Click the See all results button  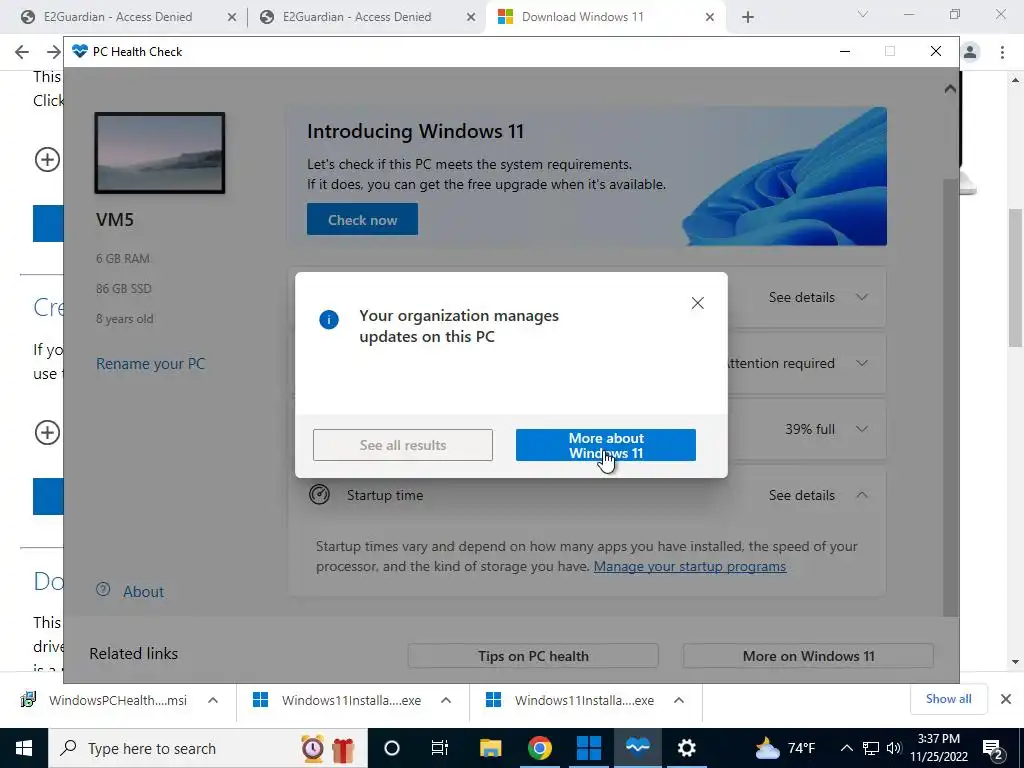click(402, 445)
